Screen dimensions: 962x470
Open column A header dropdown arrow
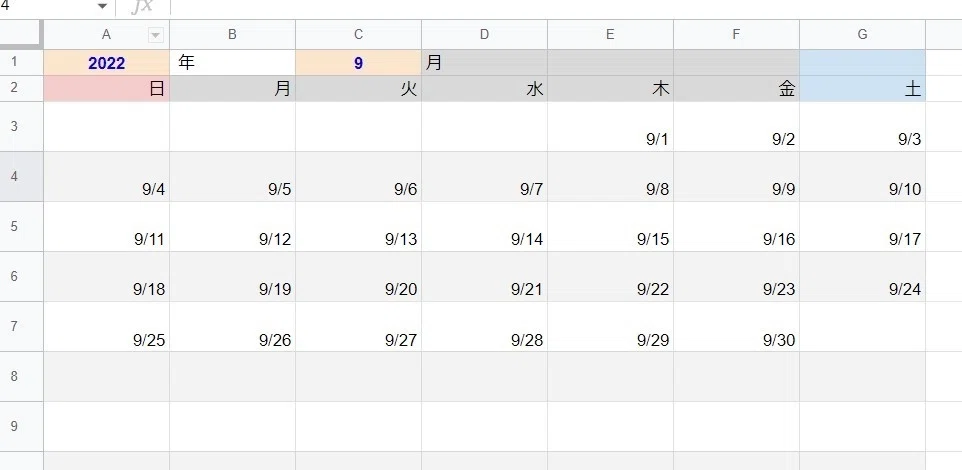coord(156,36)
